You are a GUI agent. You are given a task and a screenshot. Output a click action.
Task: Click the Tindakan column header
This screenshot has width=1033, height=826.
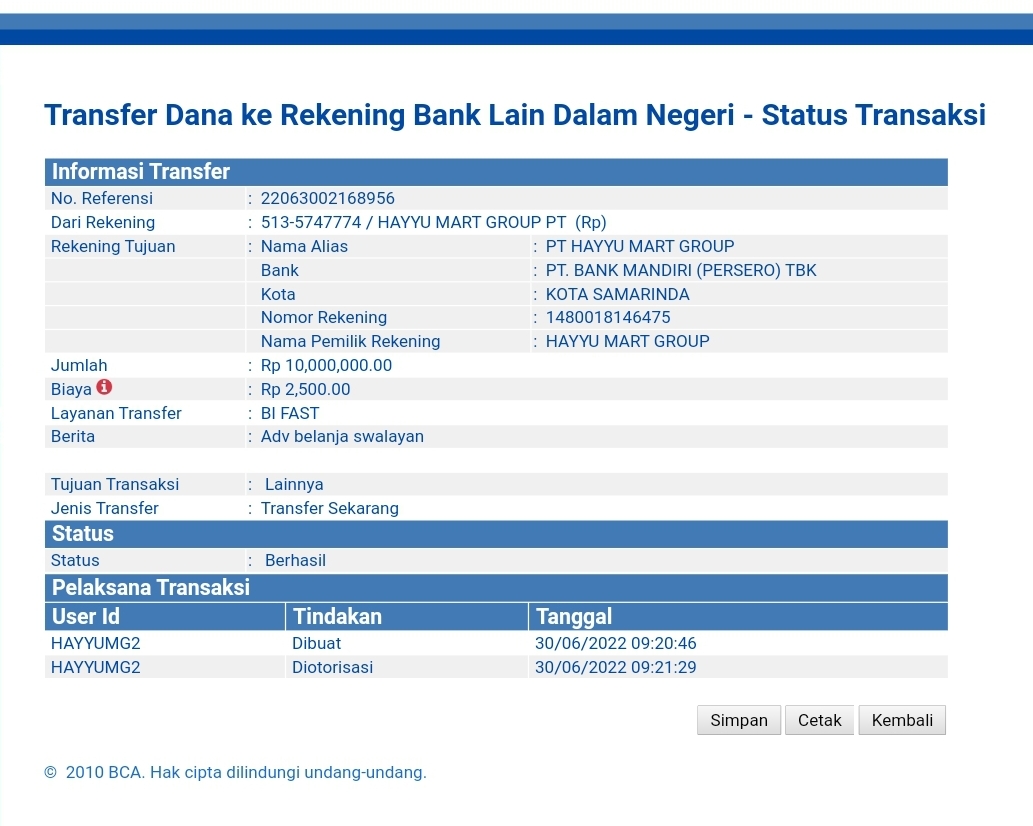(337, 616)
